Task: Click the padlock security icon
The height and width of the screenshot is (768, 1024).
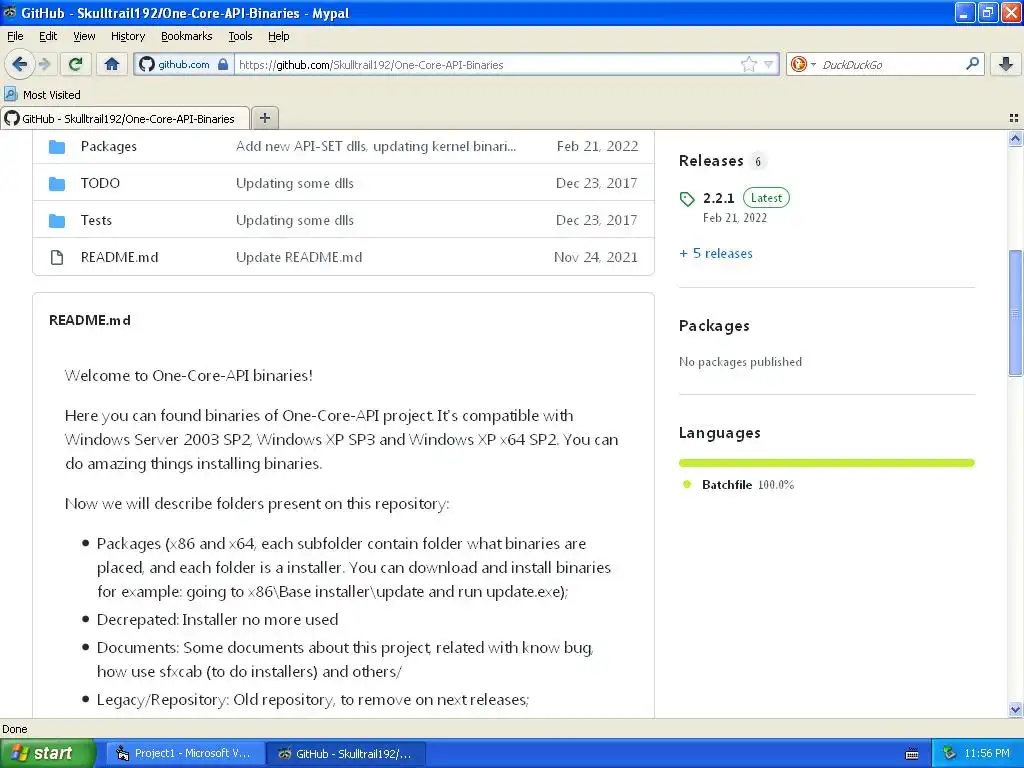Action: (x=223, y=64)
